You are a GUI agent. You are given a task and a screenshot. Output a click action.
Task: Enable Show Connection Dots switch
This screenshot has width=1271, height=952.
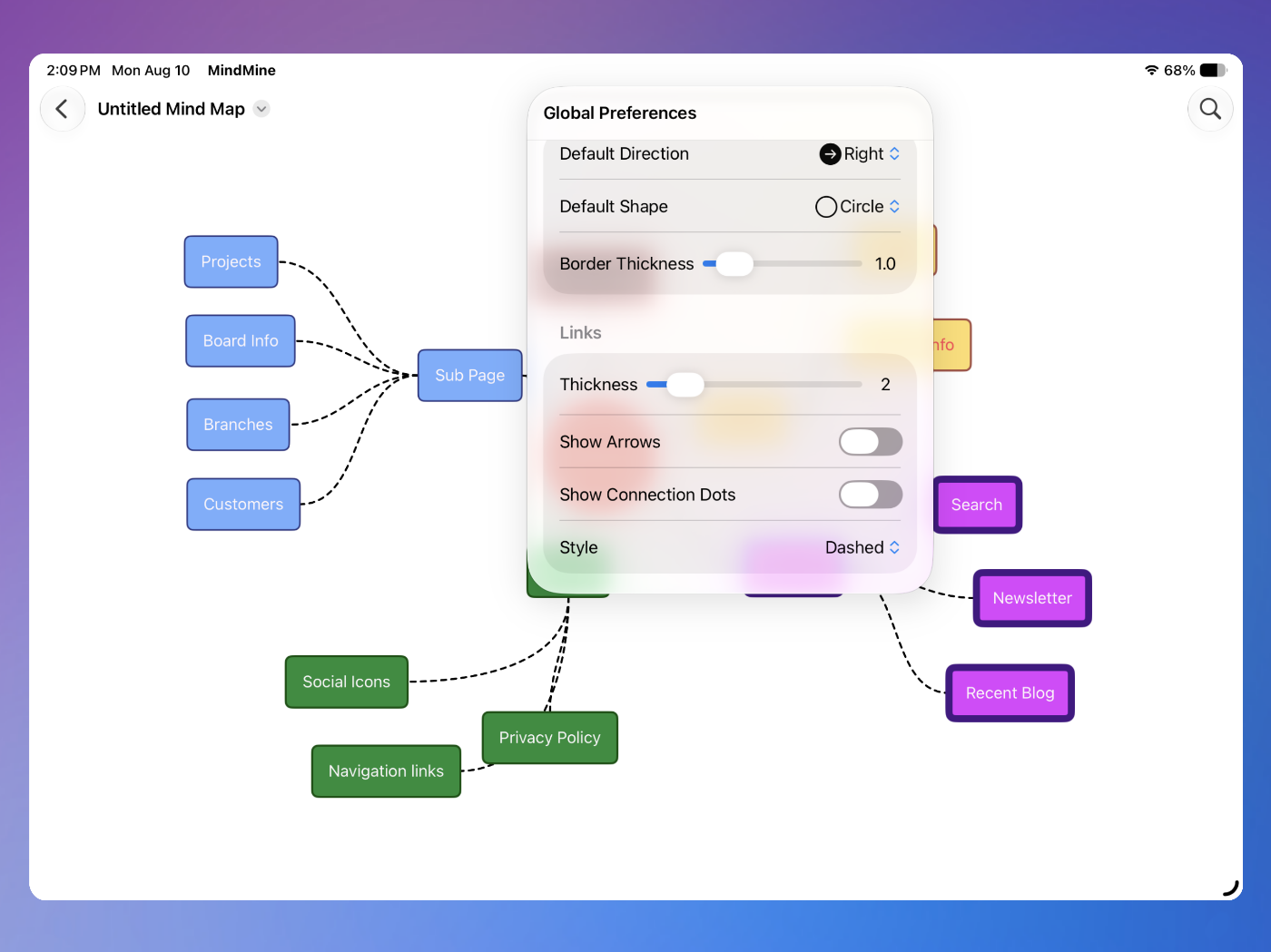[871, 495]
